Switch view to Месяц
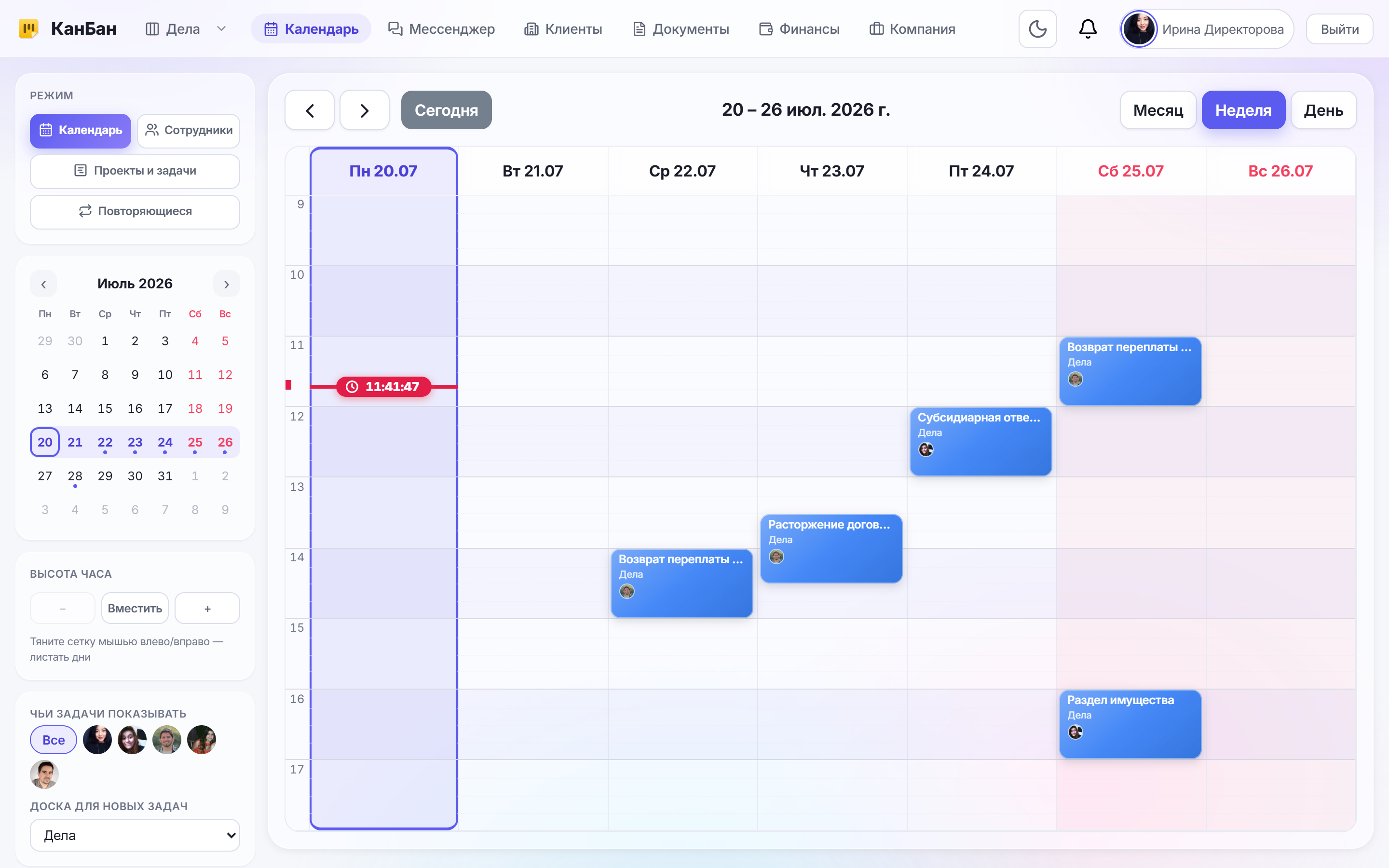The width and height of the screenshot is (1389, 868). pyautogui.click(x=1157, y=109)
